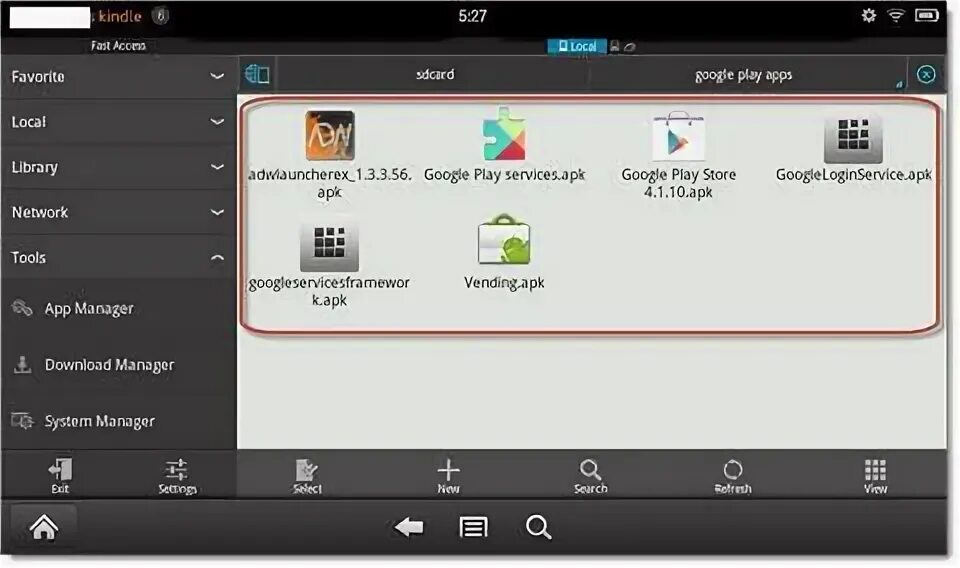Expand the Local section
This screenshot has height=568, width=960.
(118, 122)
